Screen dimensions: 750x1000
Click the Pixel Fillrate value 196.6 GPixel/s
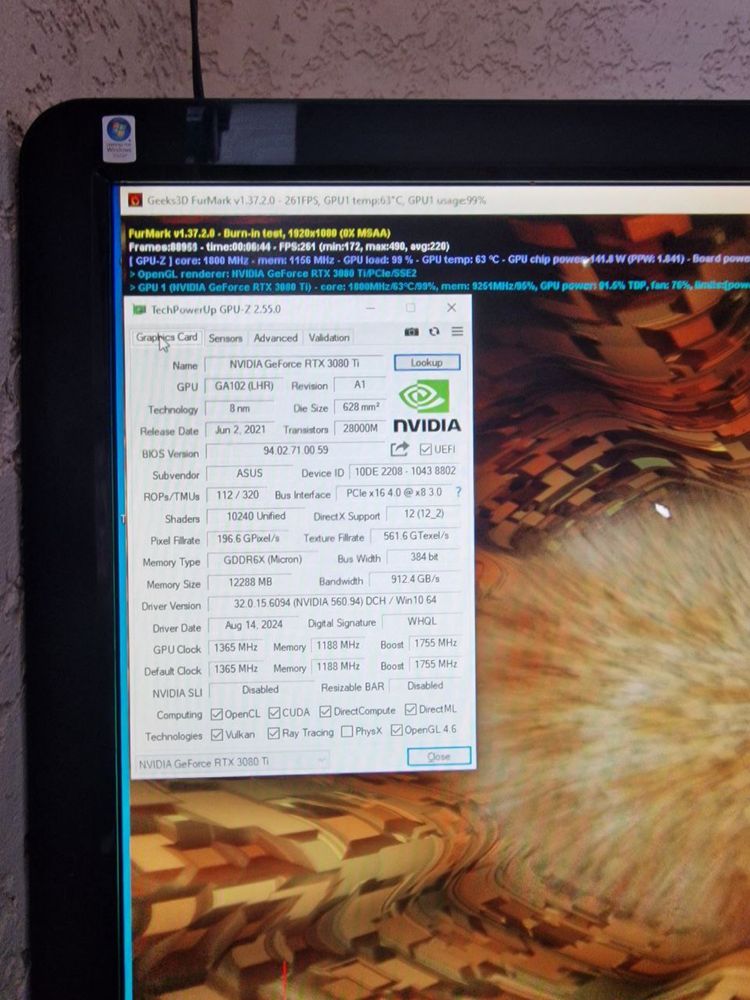point(248,538)
